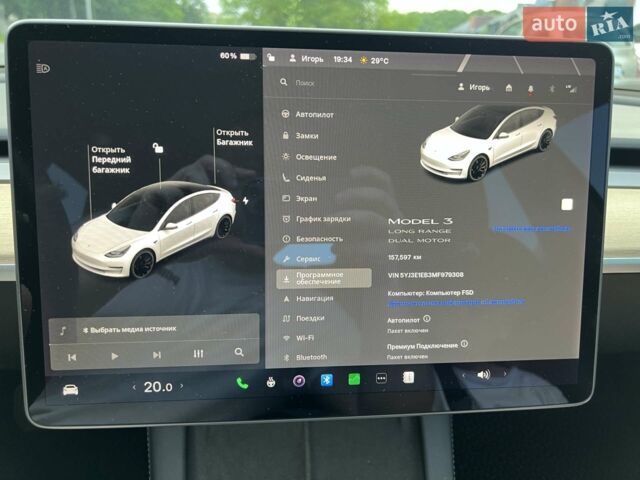Select media source (Выбрать медиа источник)
The image size is (640, 480).
(x=130, y=329)
